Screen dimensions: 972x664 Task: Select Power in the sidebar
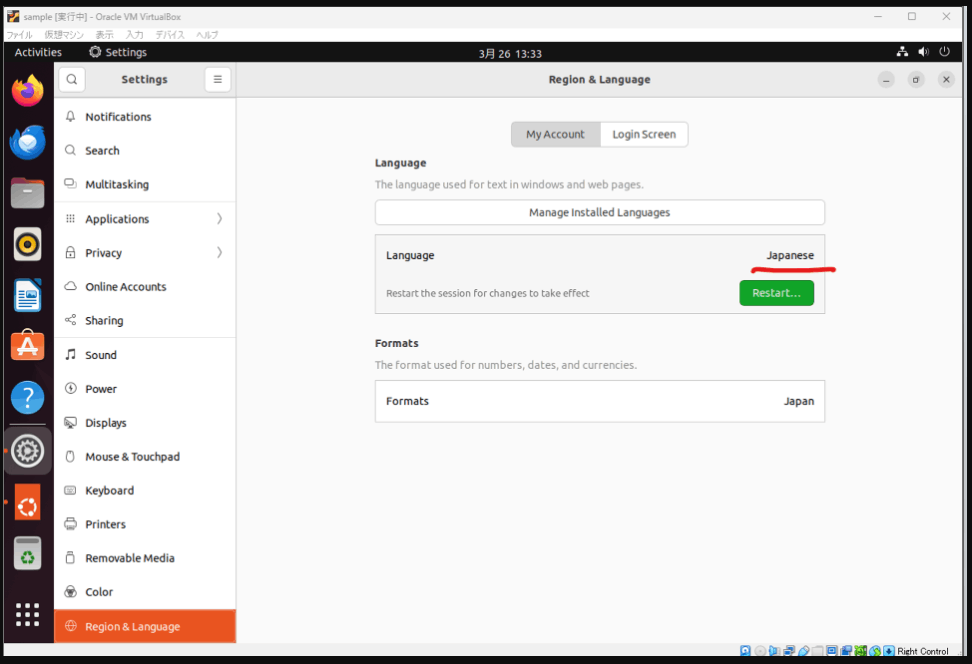[145, 389]
